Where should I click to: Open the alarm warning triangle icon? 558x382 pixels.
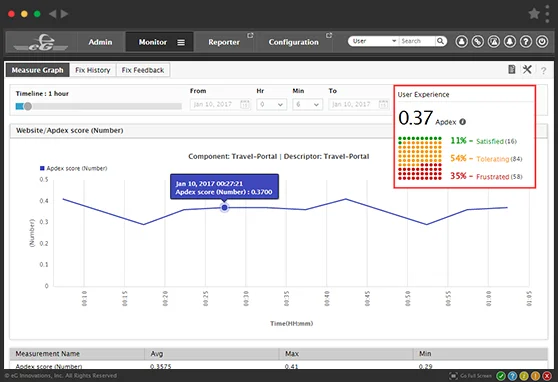pos(494,42)
